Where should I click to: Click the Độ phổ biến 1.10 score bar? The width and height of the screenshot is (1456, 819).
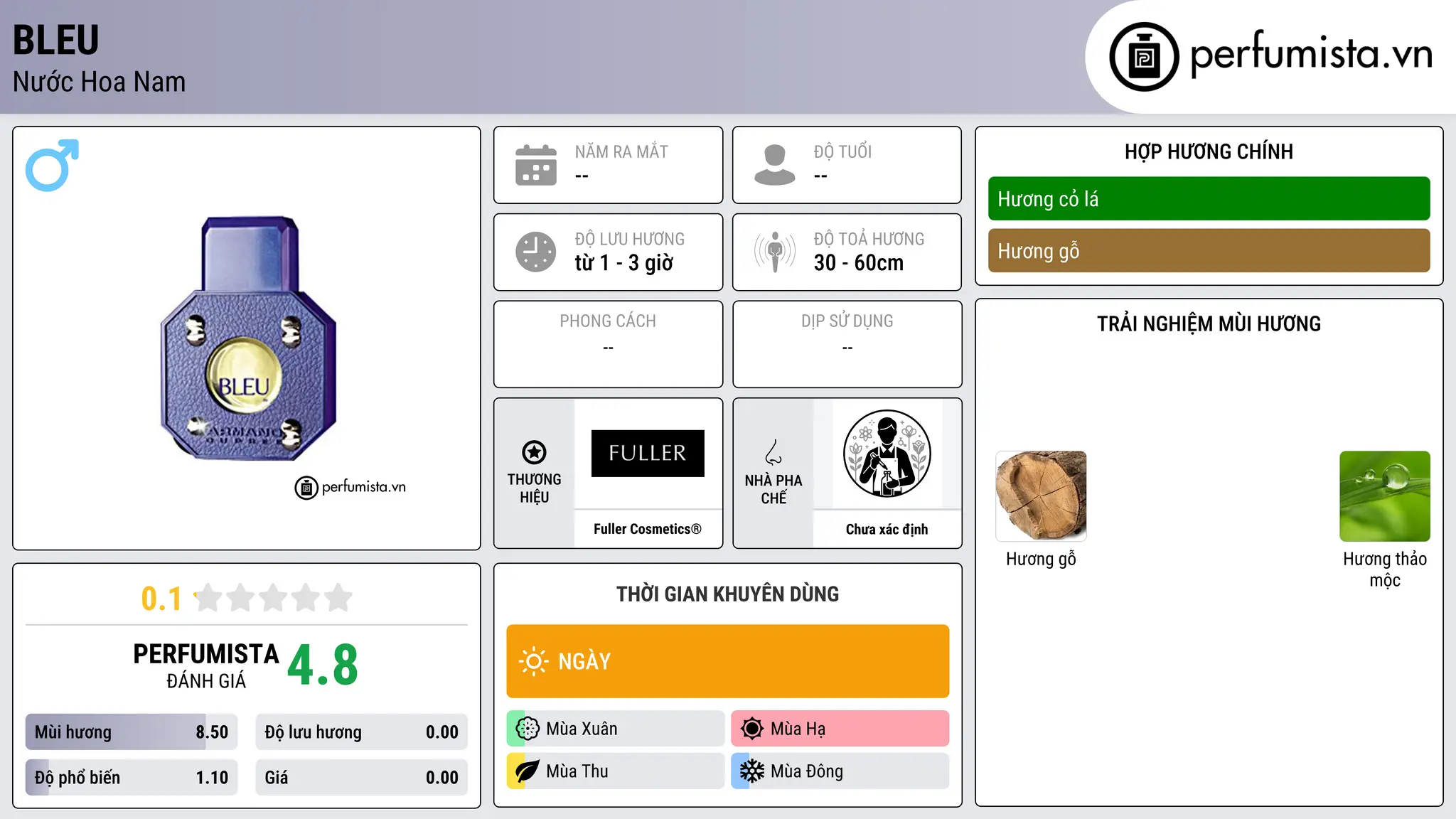[132, 778]
